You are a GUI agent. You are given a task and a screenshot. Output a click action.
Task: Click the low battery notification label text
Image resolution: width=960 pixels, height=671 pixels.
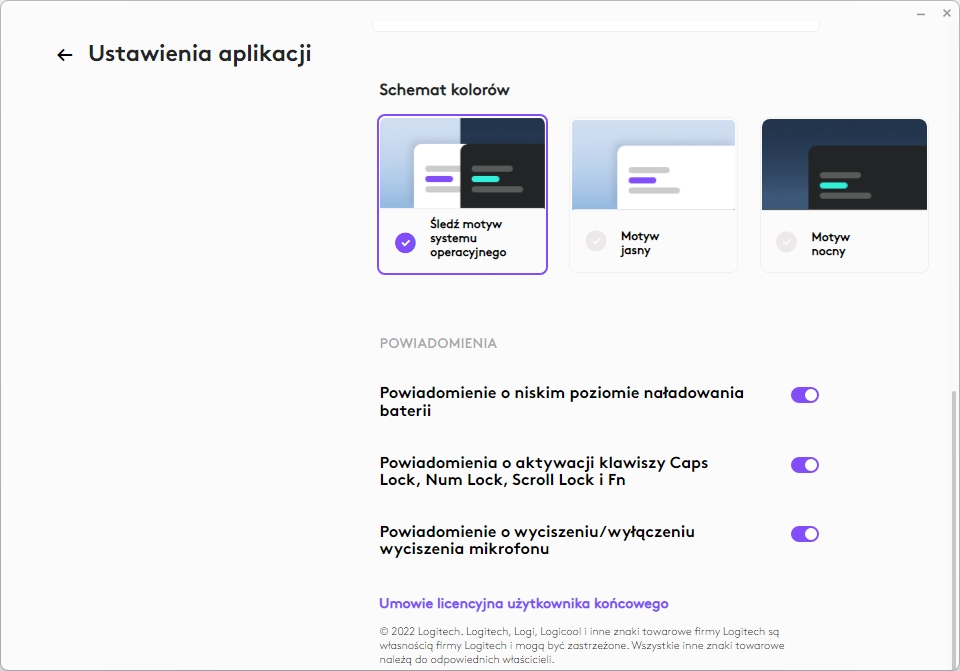coord(561,402)
